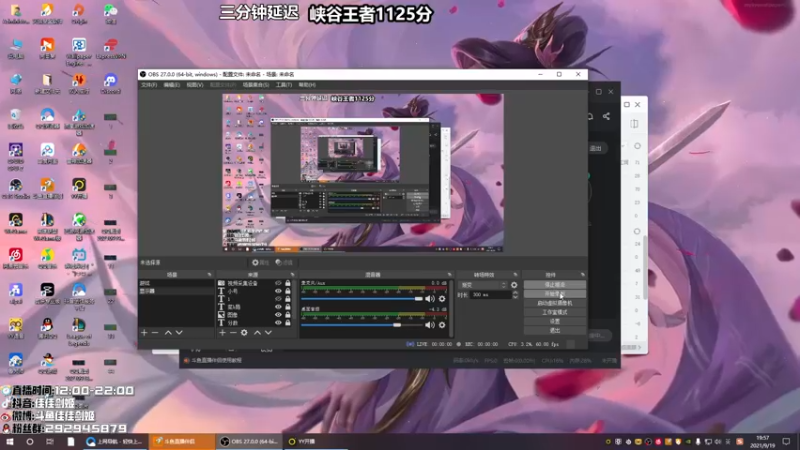Move scene up in Scenes list
The height and width of the screenshot is (450, 800).
[x=168, y=333]
